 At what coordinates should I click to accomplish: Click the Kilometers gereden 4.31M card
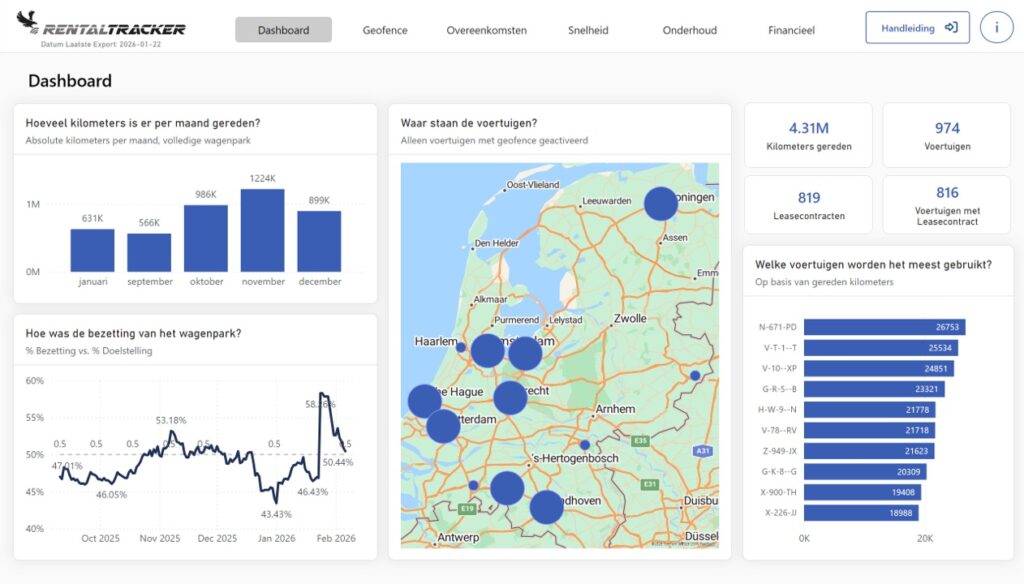point(808,135)
